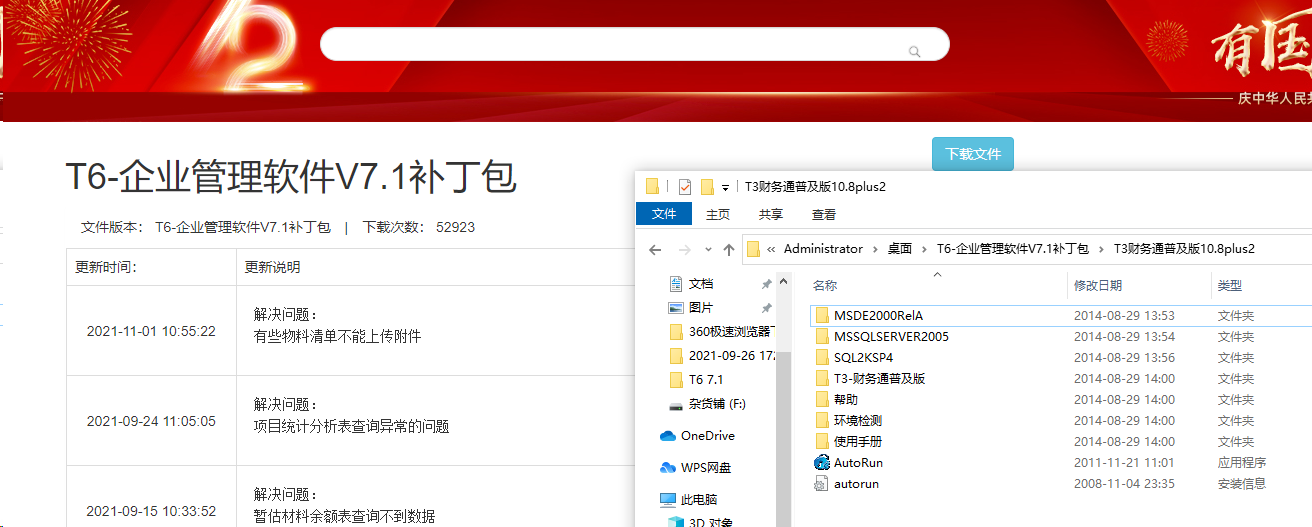Switch to the 共享 ribbon tab
The image size is (1312, 527).
click(771, 214)
